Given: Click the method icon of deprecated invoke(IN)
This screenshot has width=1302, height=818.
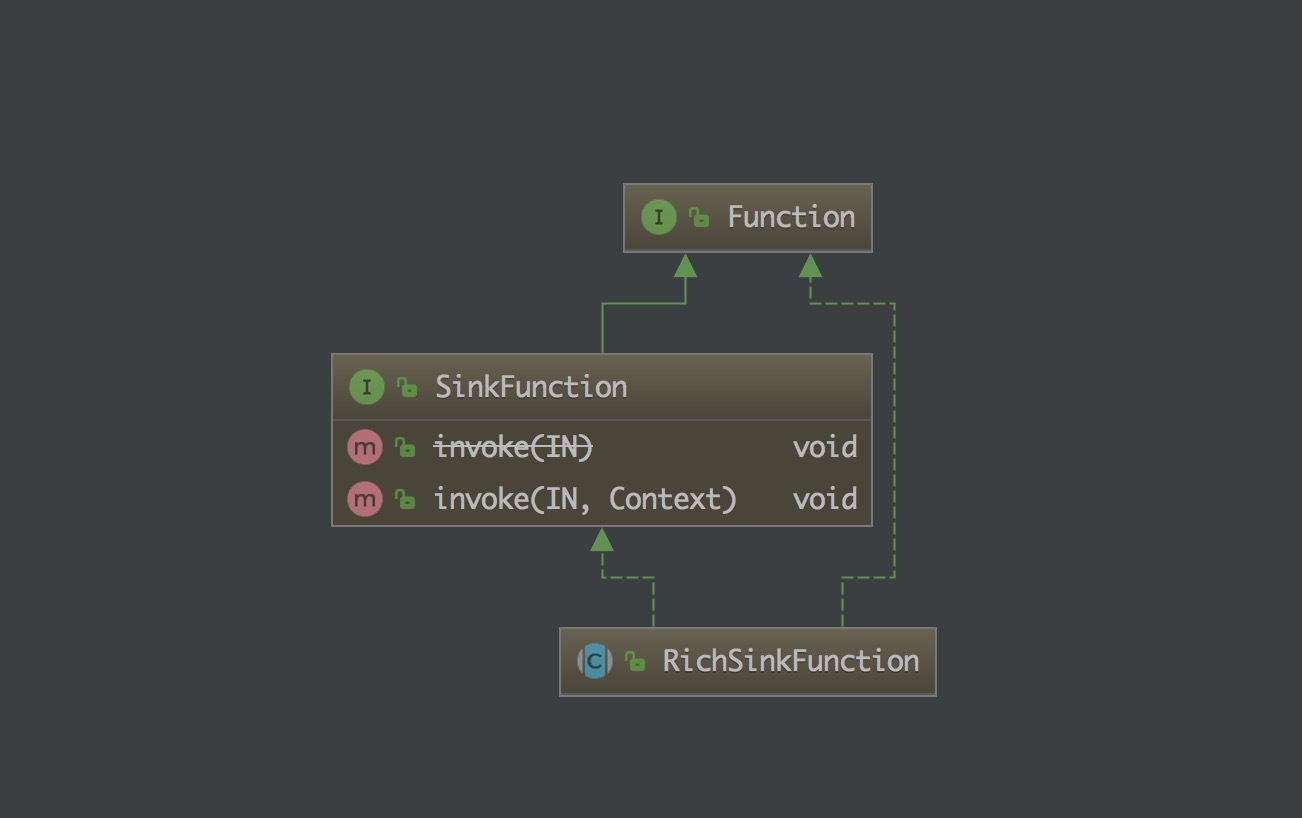Looking at the screenshot, I should point(365,447).
